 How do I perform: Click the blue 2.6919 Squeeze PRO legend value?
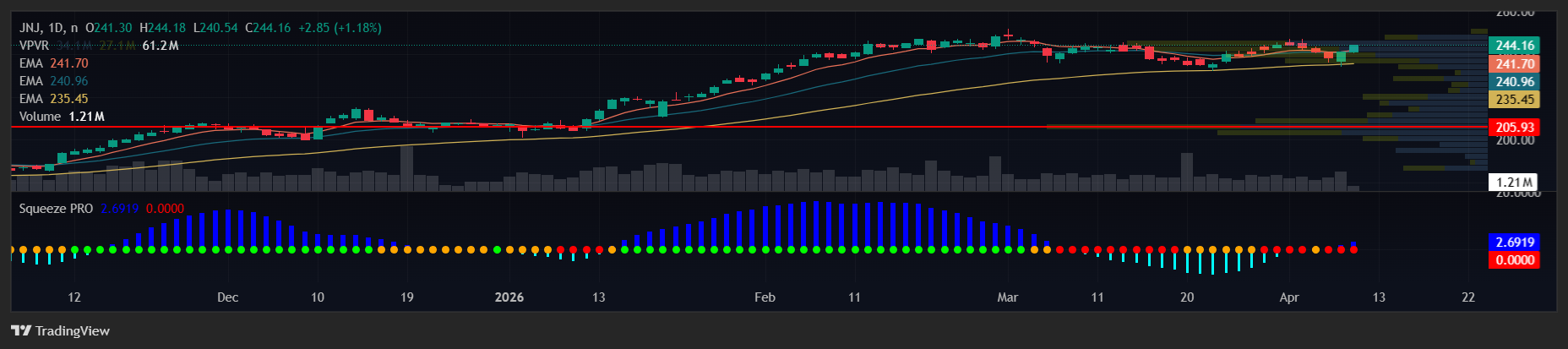119,209
